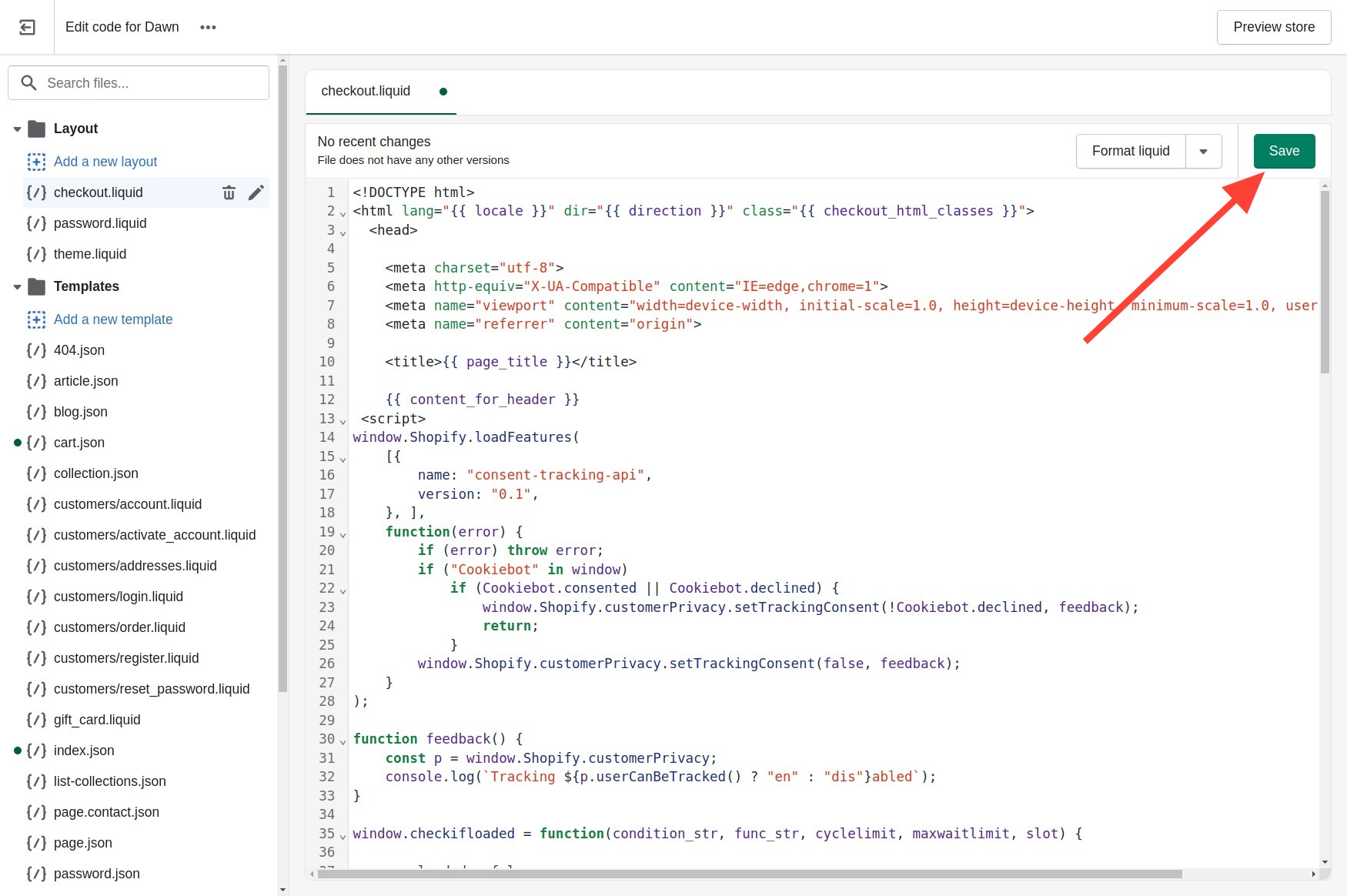Open the more actions ellipsis menu
The image size is (1347, 896).
208,27
